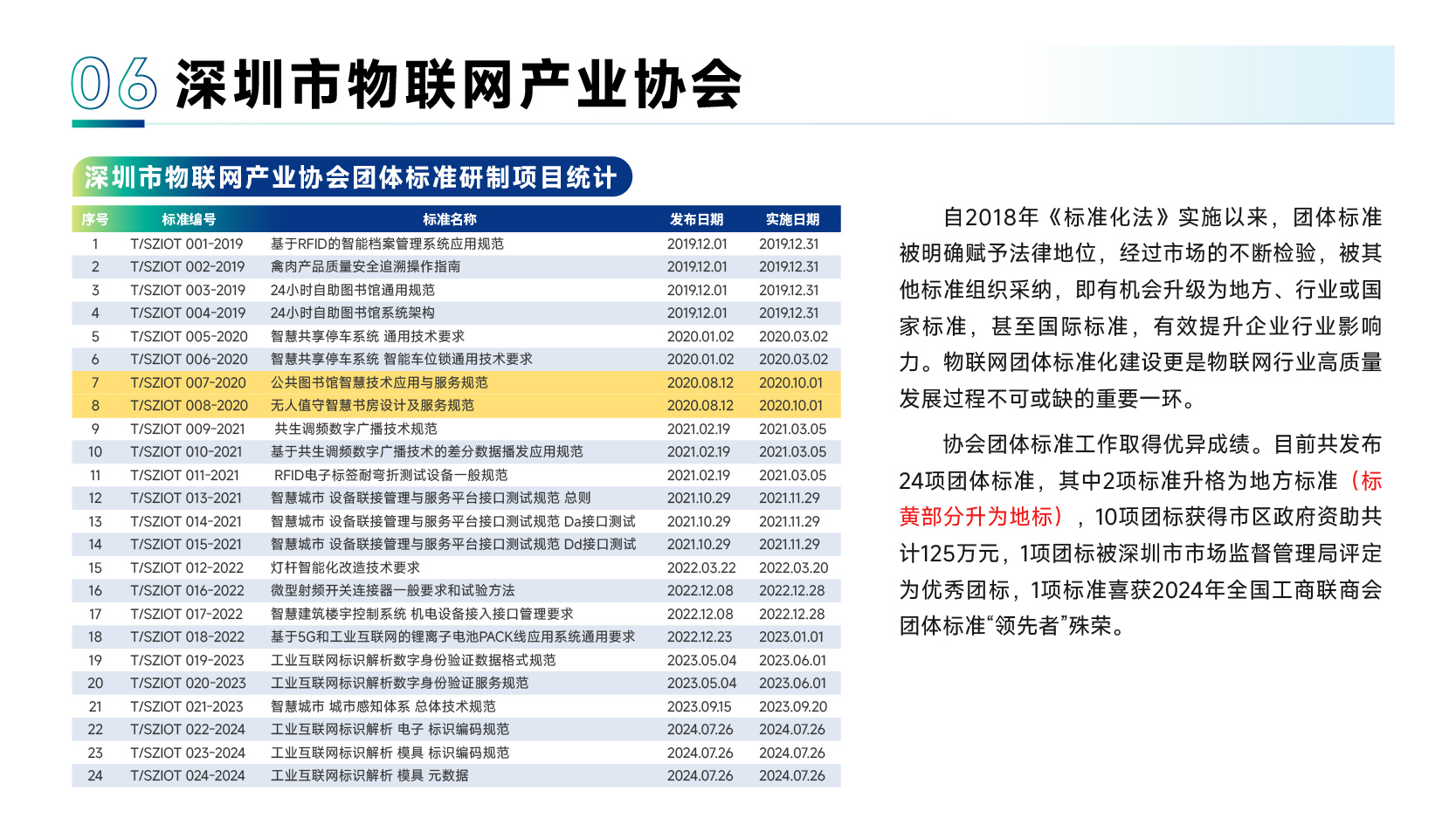This screenshot has height=818, width=1456.
Task: Click 工业互联网标识解析数字身份验证服务规范
Action: (399, 683)
